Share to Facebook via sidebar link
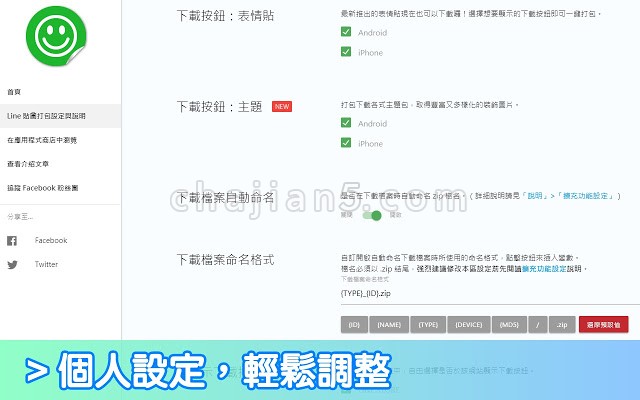 (51, 240)
